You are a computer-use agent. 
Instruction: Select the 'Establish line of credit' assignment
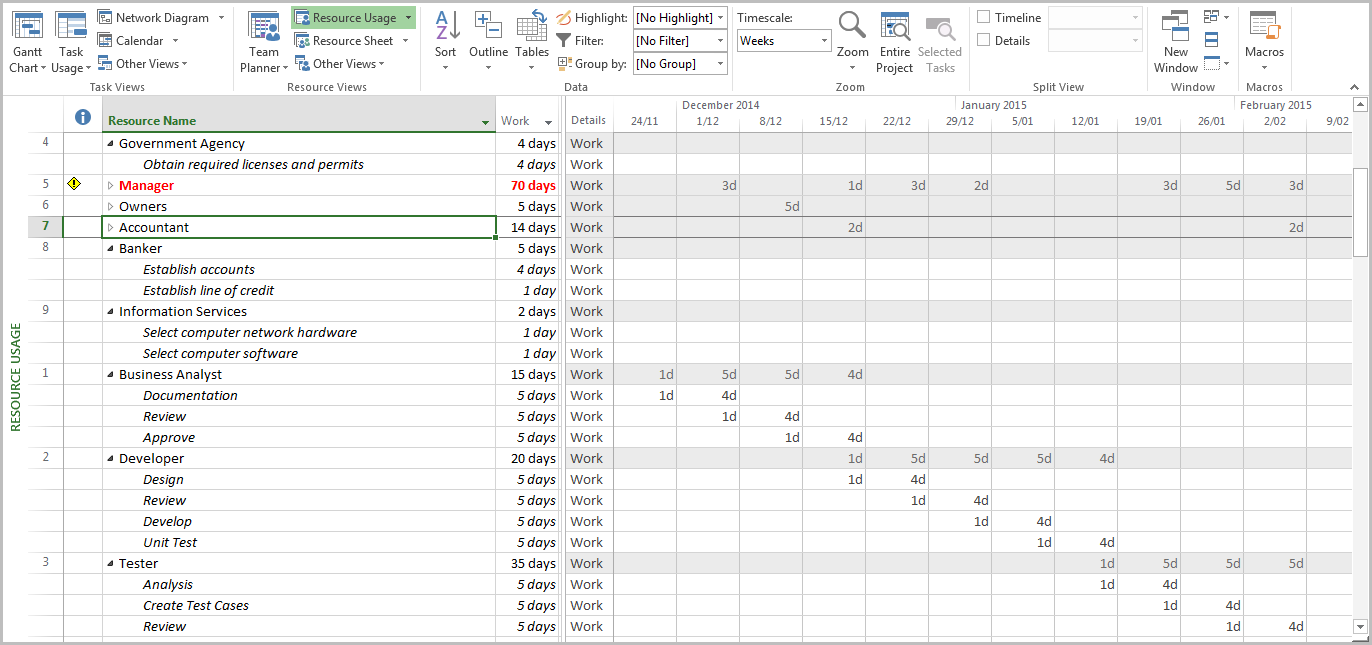(208, 290)
